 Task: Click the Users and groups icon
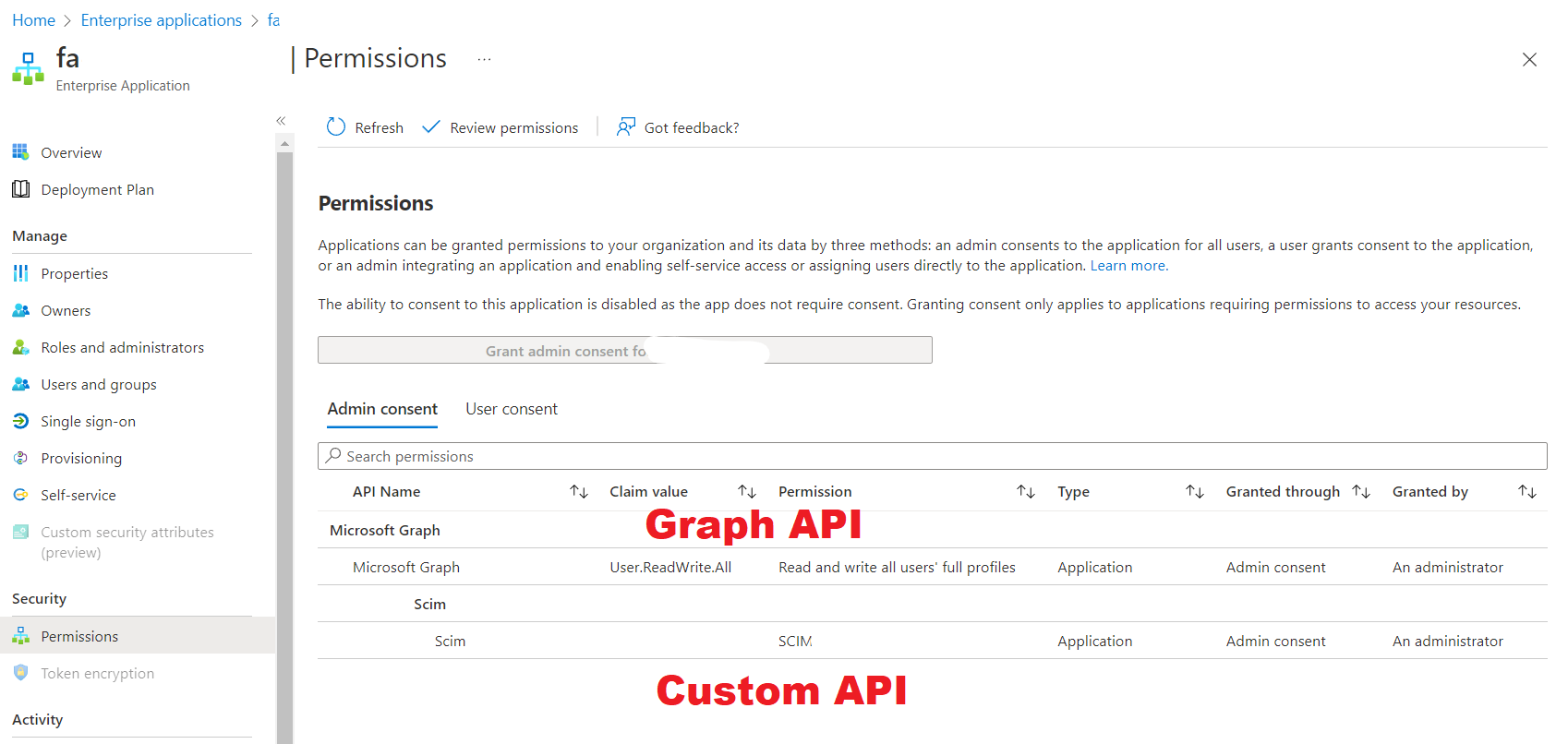click(20, 384)
